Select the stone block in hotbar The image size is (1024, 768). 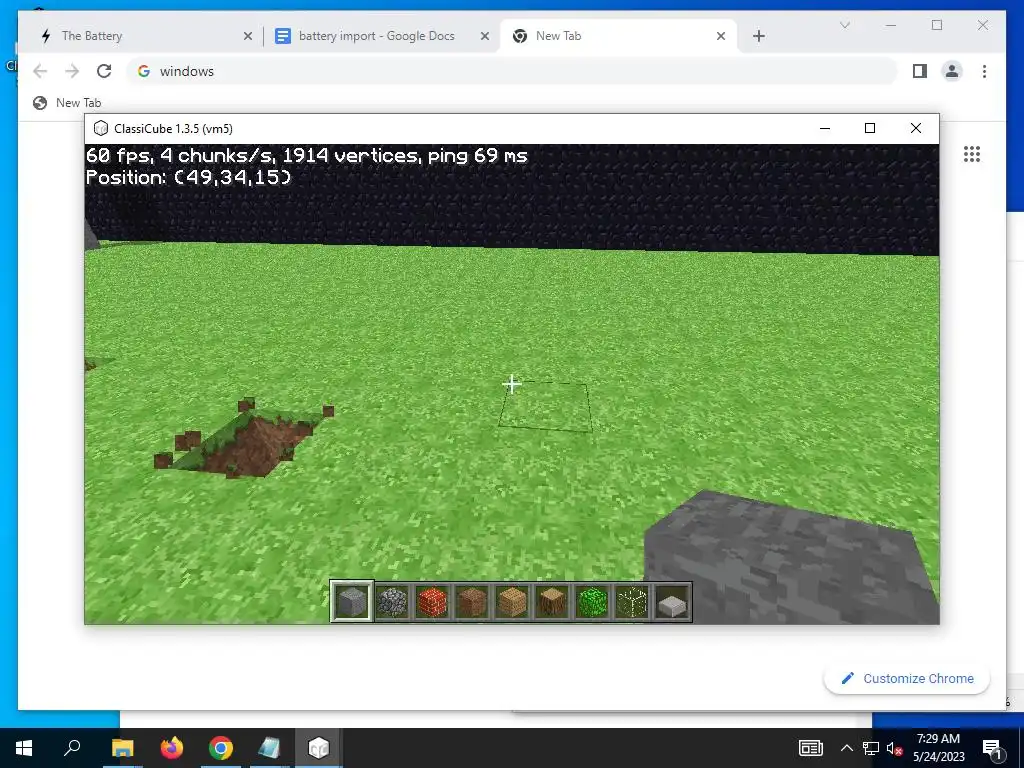pos(351,601)
